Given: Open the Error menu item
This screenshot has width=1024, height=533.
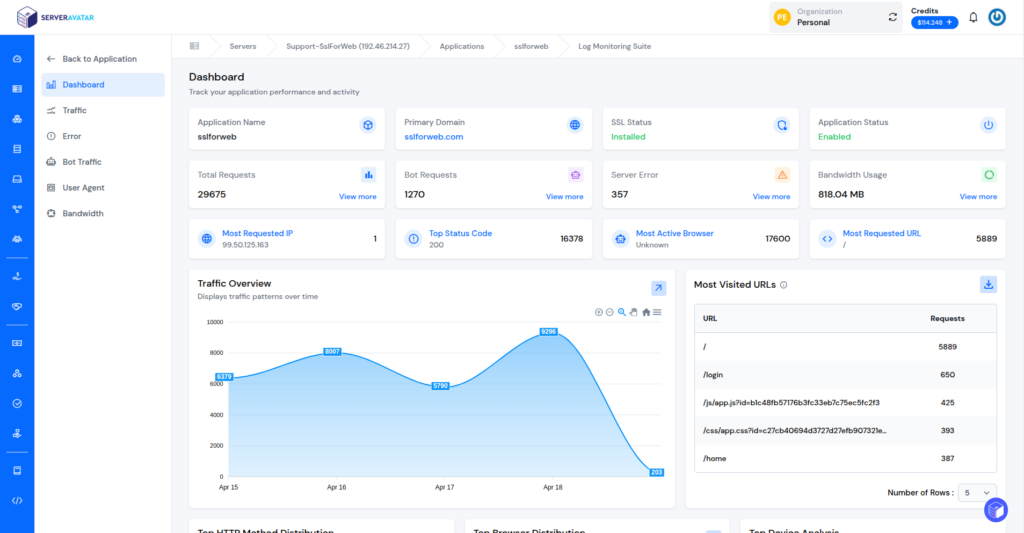Looking at the screenshot, I should (x=103, y=137).
